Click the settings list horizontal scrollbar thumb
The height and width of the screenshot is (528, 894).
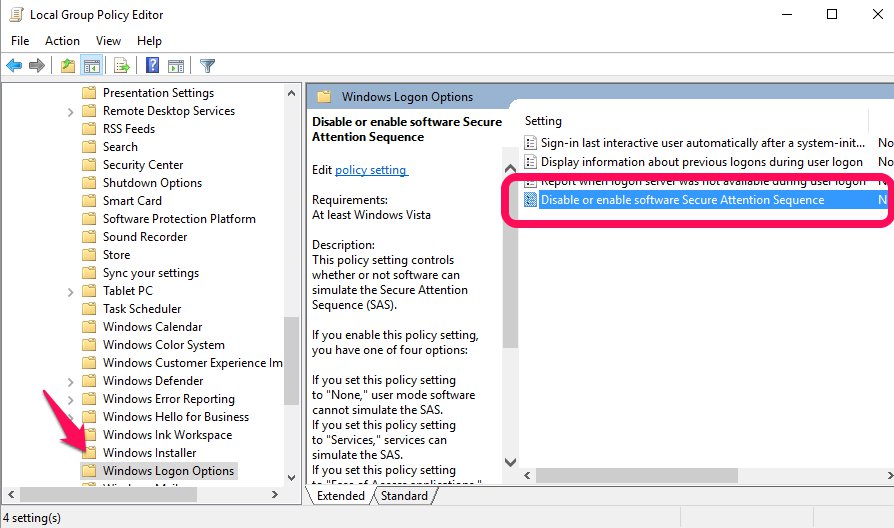(636, 475)
